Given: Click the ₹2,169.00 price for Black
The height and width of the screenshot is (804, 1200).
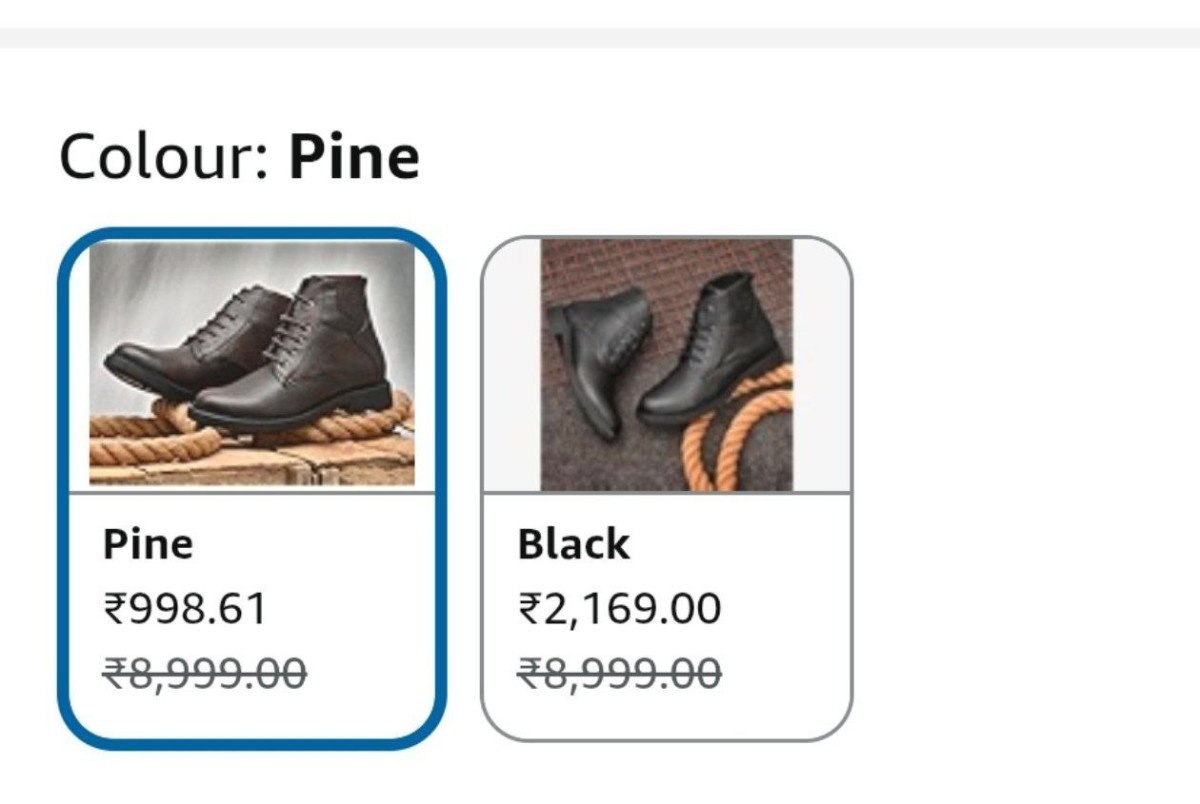Looking at the screenshot, I should (618, 606).
